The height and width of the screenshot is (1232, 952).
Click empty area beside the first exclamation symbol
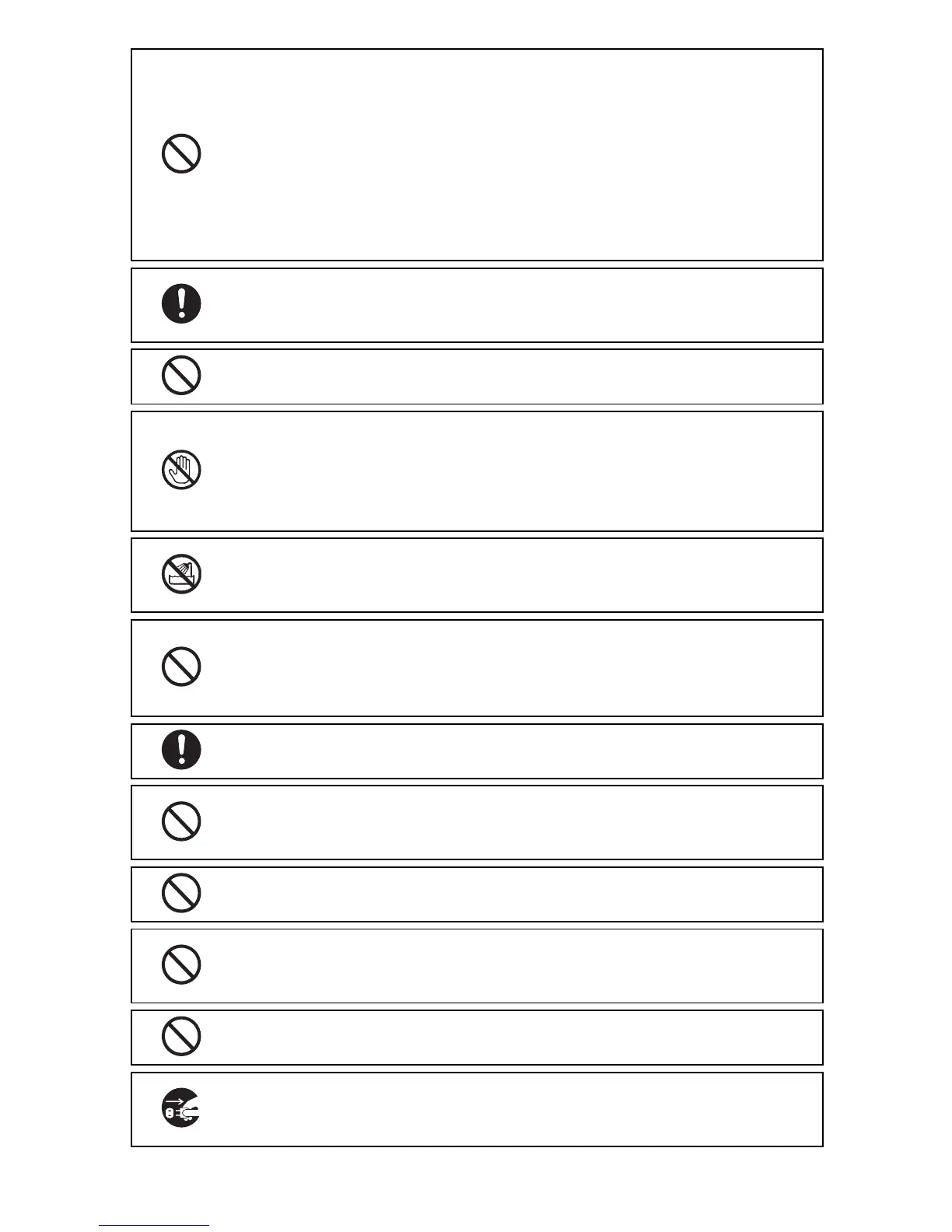coord(506,305)
